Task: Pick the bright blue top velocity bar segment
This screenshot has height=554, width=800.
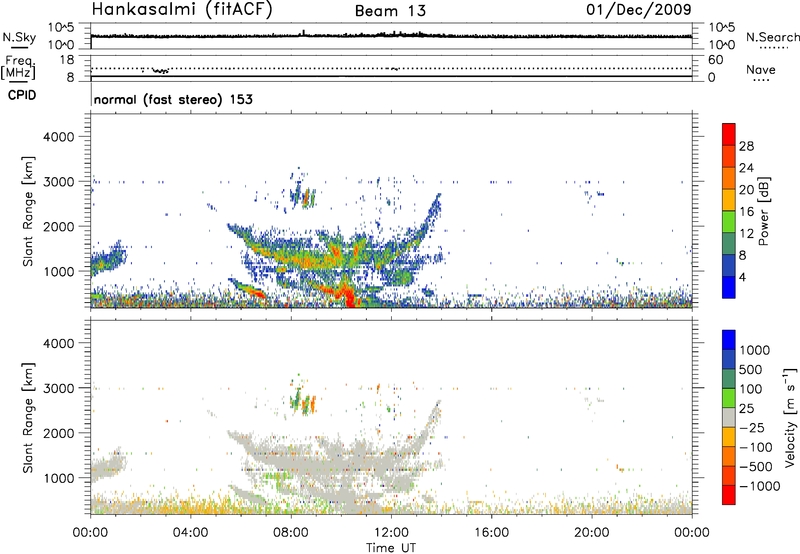Action: tap(729, 340)
